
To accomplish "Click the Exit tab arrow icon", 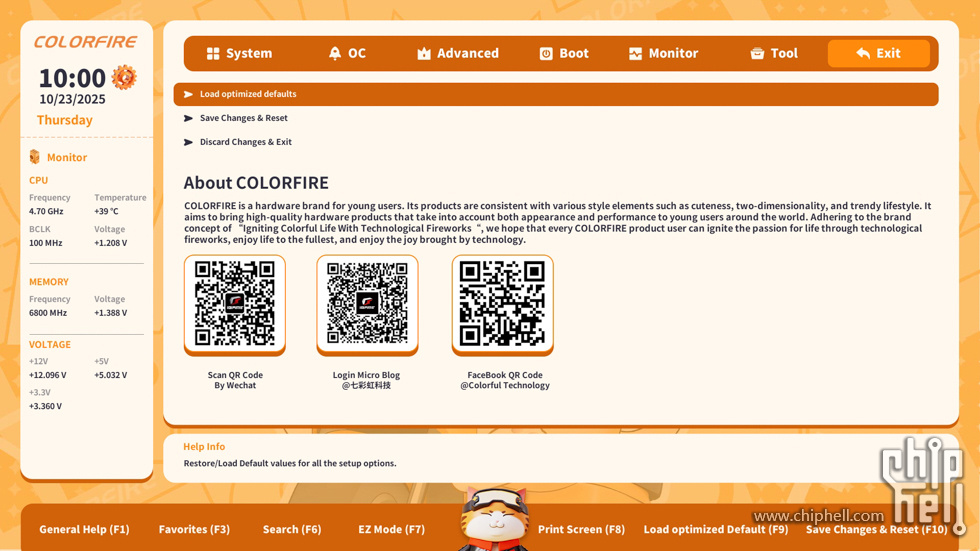I will pyautogui.click(x=863, y=54).
